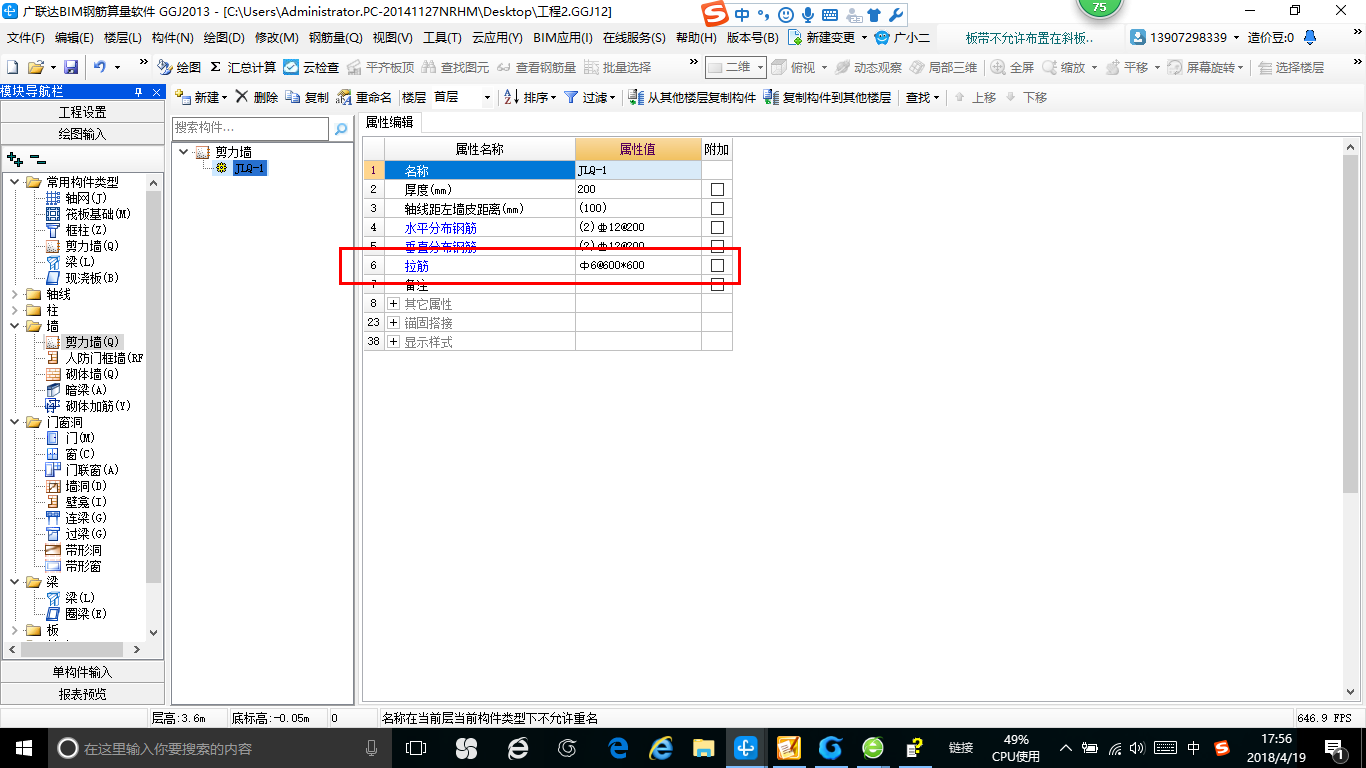Open 绘图 drawing mode
The height and width of the screenshot is (768, 1366).
pos(179,67)
